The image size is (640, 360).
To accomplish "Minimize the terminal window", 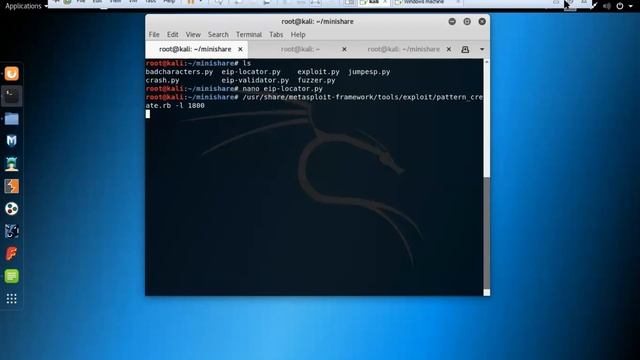I will pyautogui.click(x=452, y=21).
